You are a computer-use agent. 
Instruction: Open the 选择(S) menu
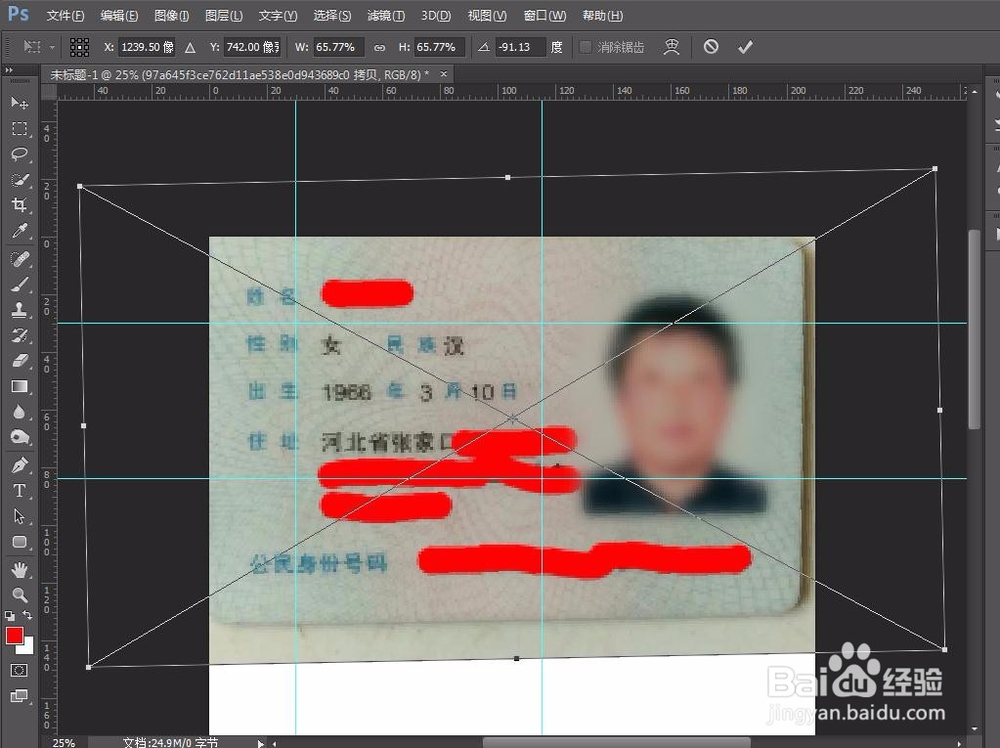(332, 15)
